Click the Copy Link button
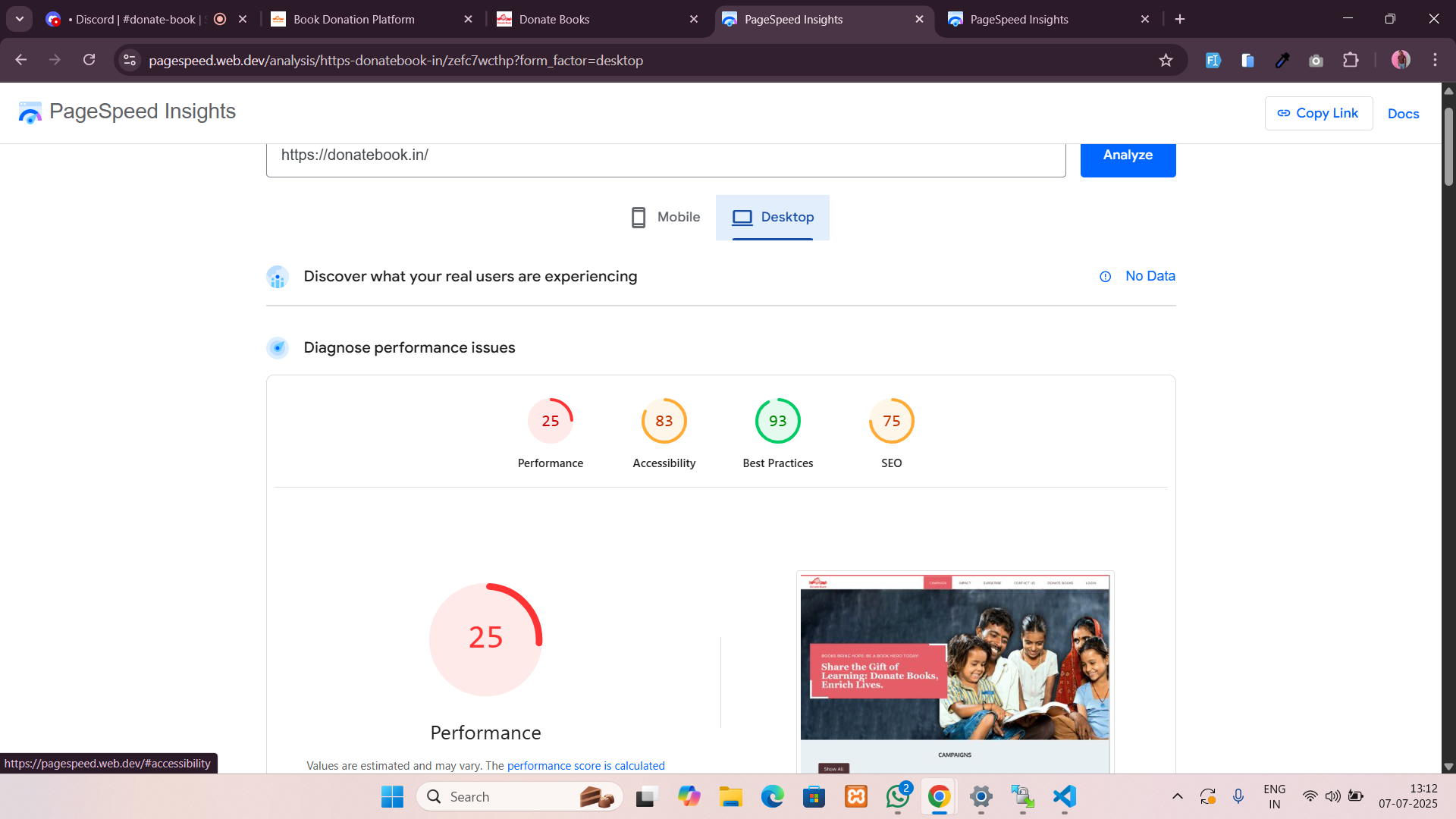The image size is (1456, 819). 1318,113
